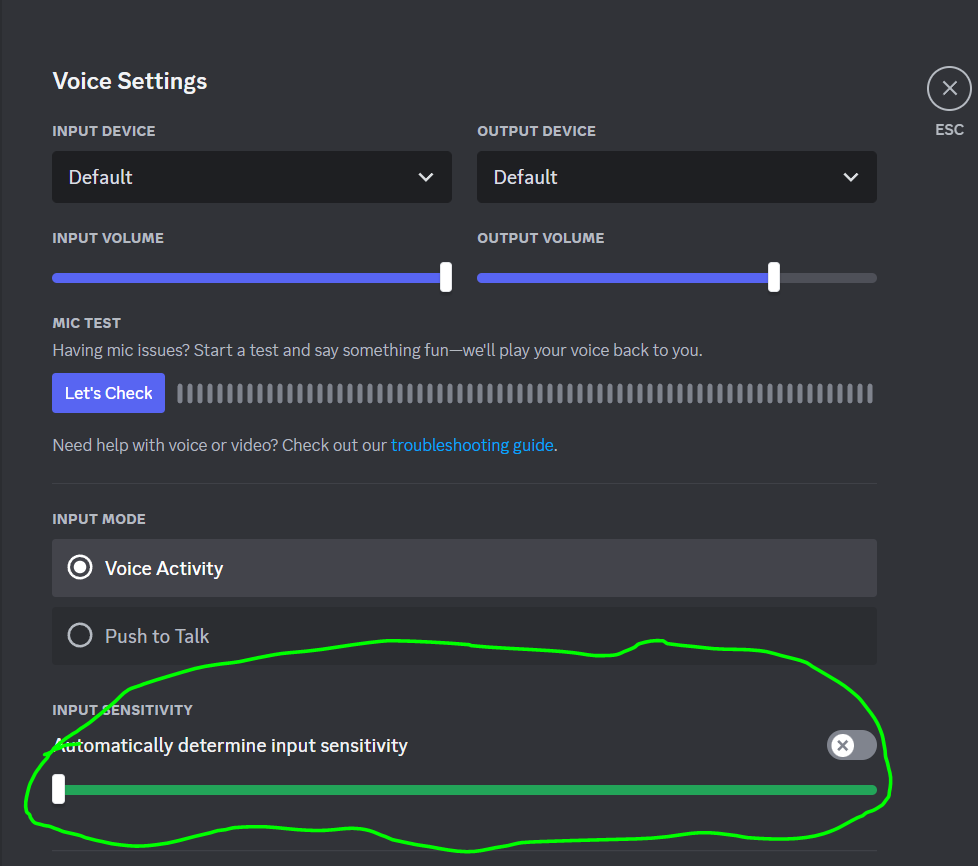Select Push to Talk input mode

465,636
